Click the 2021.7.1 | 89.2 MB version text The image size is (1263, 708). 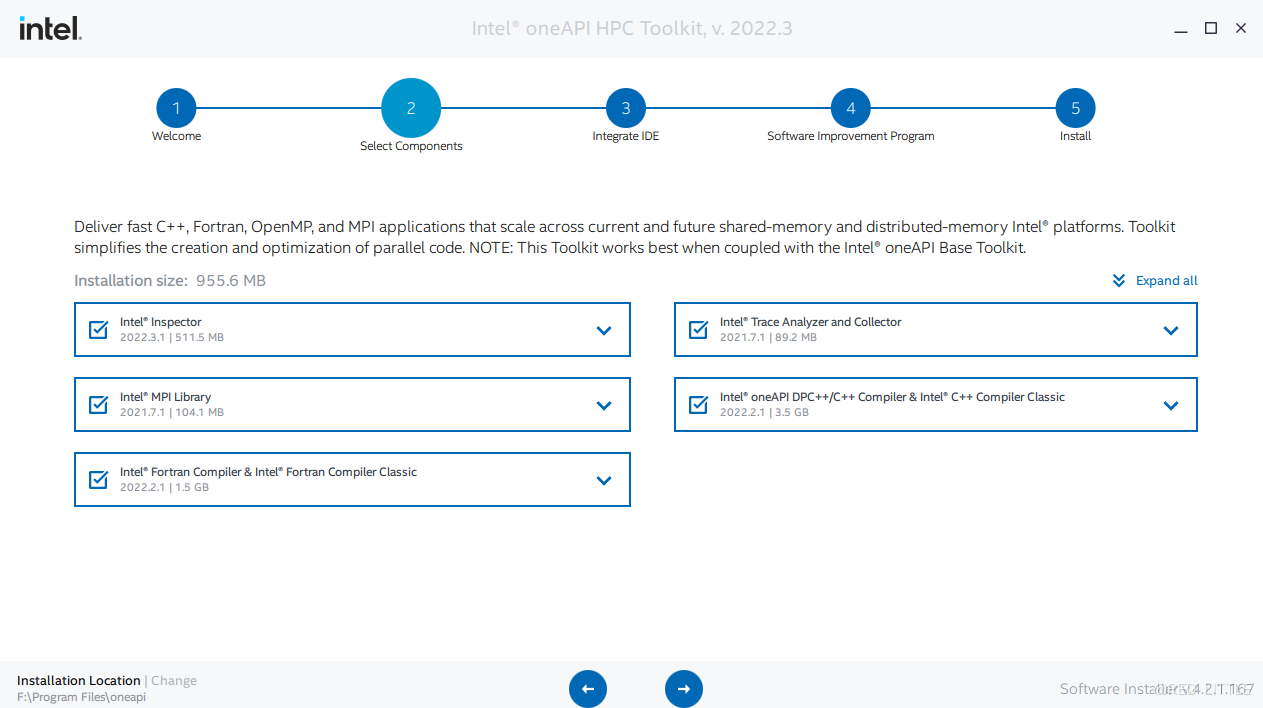point(768,338)
